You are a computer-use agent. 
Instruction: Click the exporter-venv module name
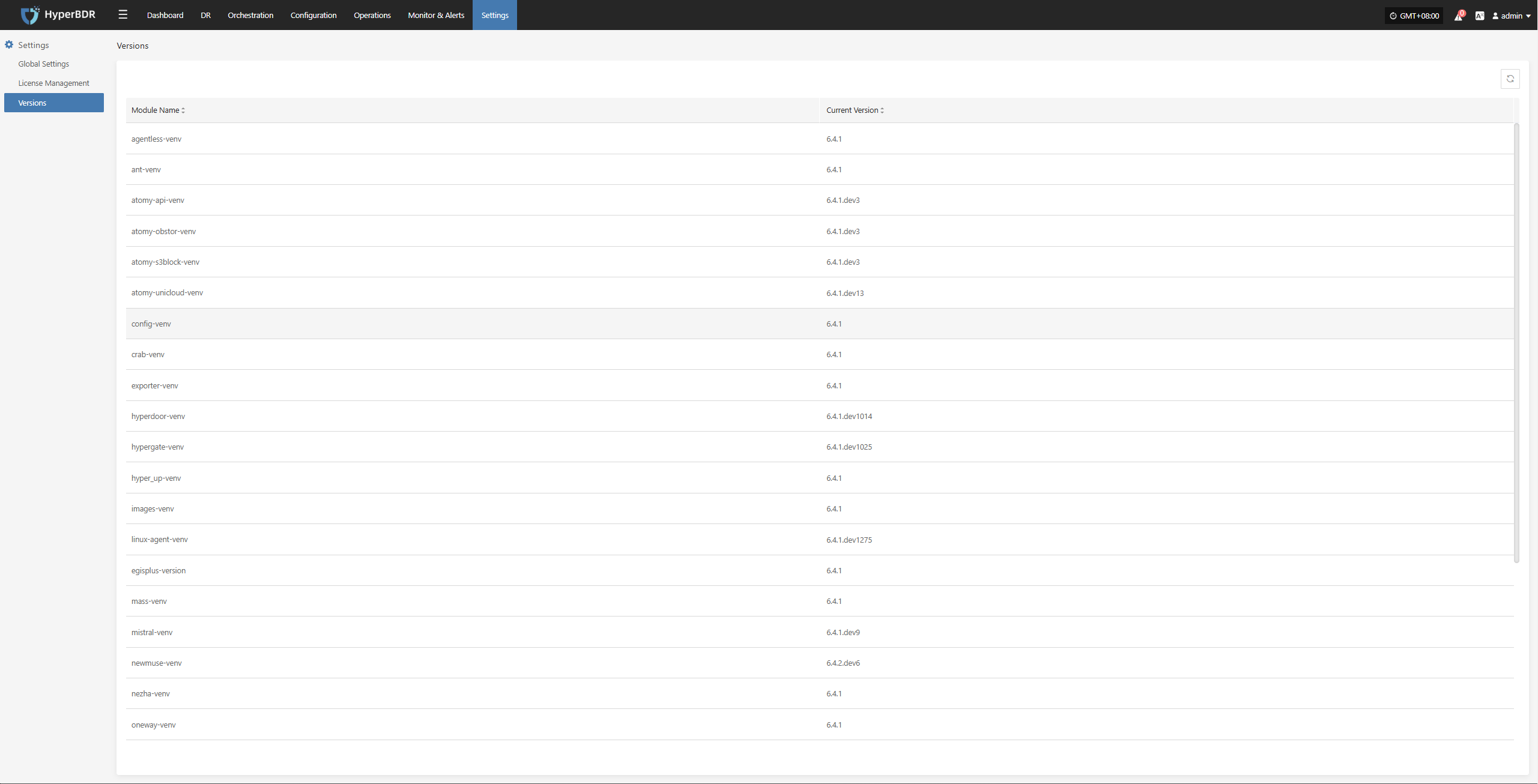tap(155, 385)
